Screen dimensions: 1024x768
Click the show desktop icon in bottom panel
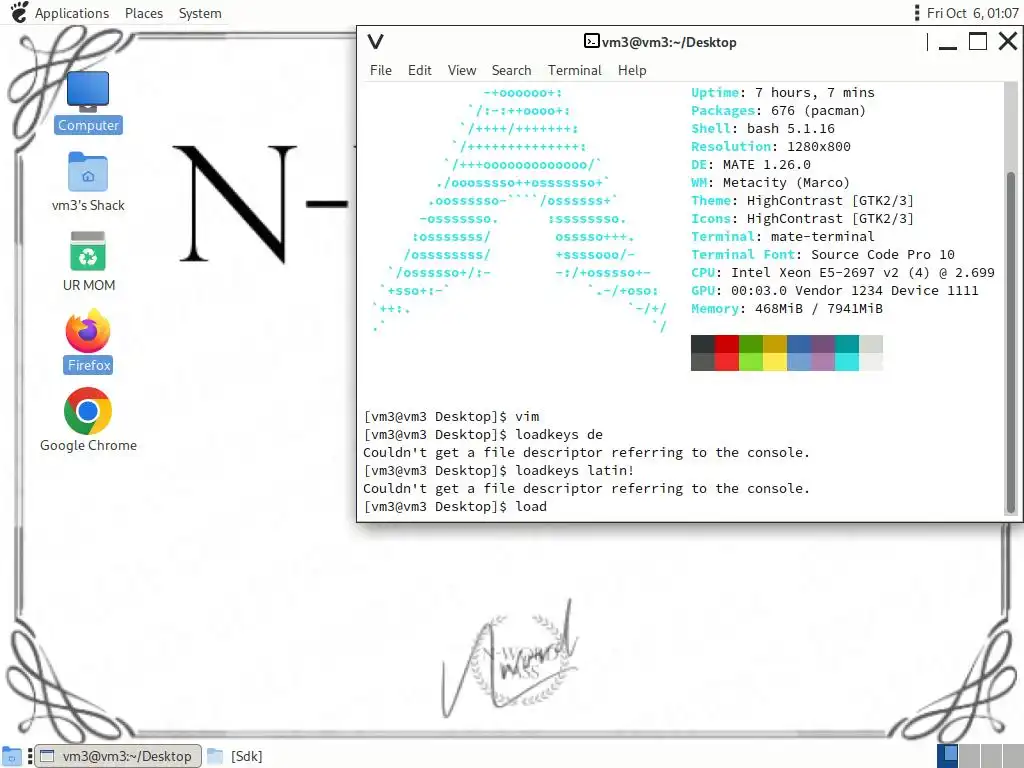(x=12, y=756)
